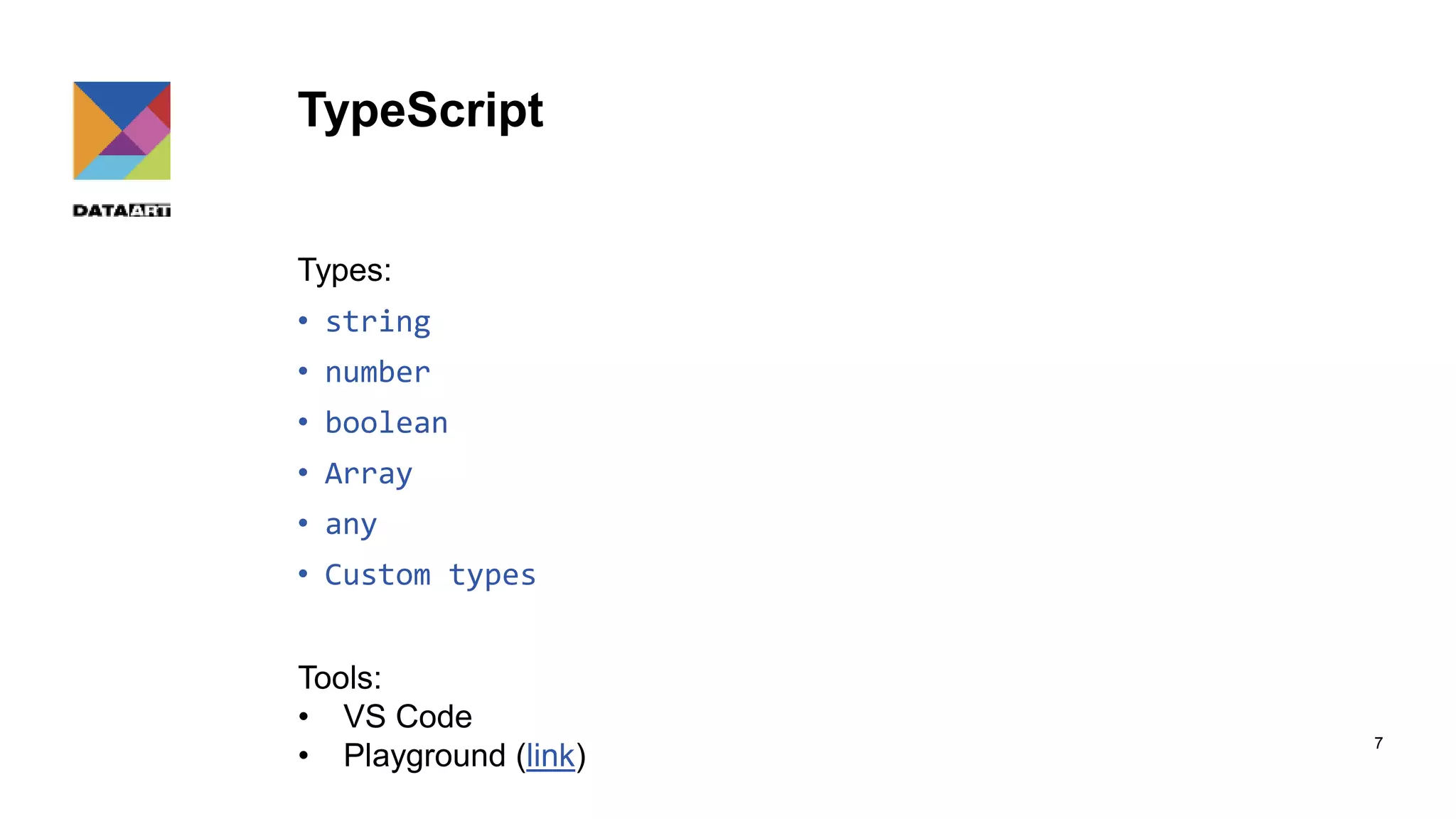
Task: Click the any bullet item
Action: [350, 525]
